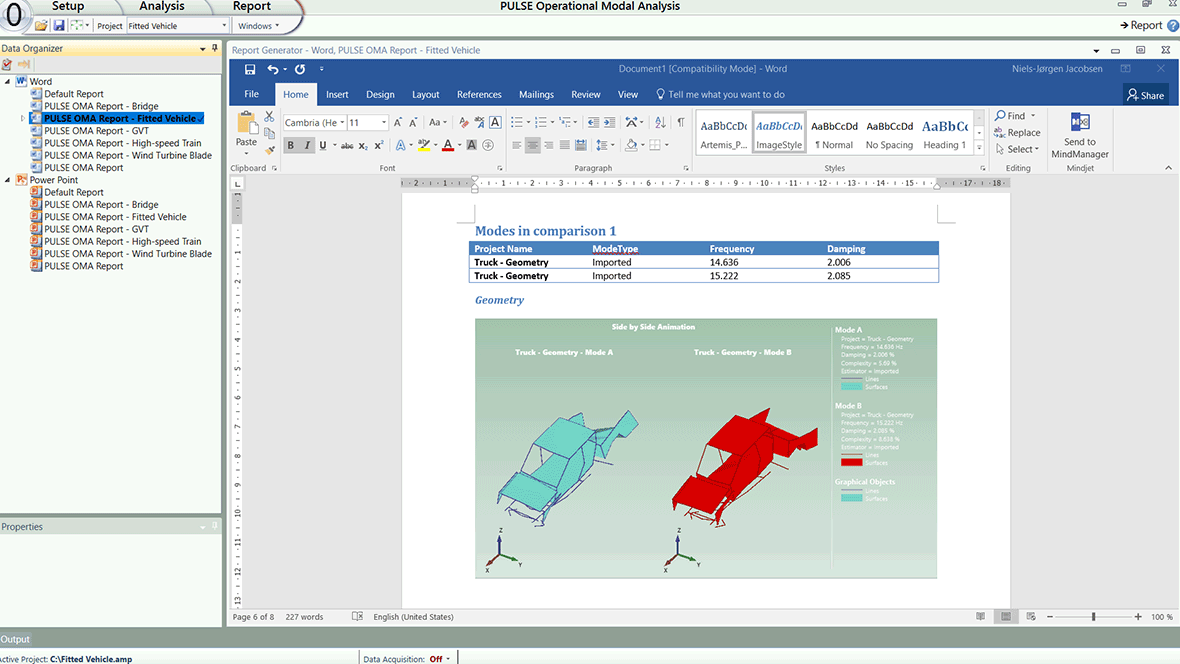The height and width of the screenshot is (664, 1180).
Task: Toggle Italic formatting
Action: (x=307, y=146)
